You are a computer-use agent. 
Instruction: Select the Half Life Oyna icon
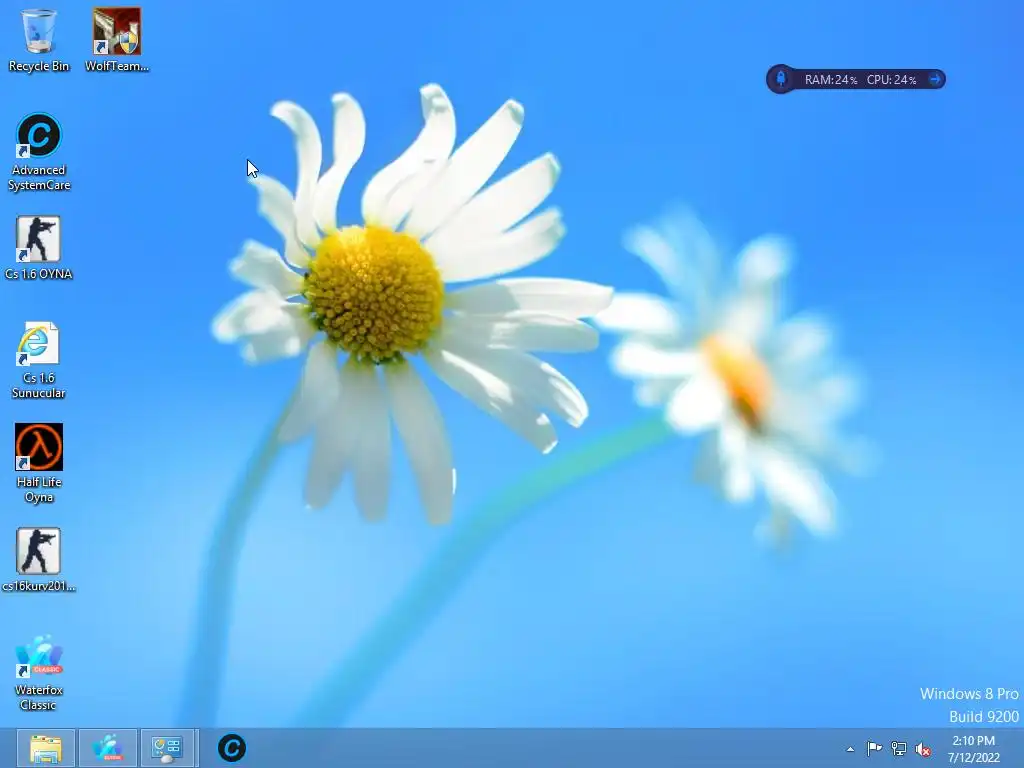pos(39,463)
